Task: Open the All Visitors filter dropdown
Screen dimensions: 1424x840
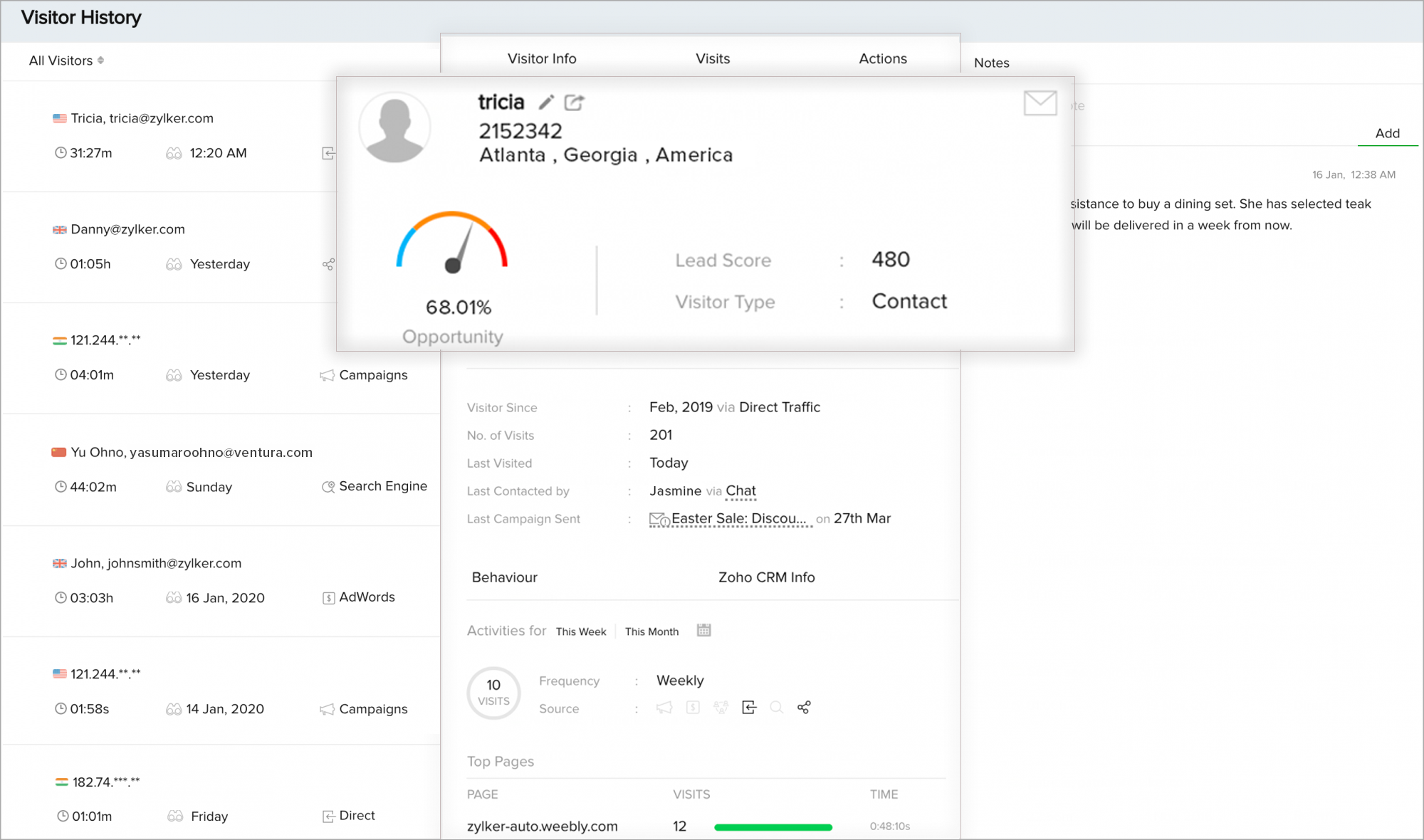Action: [x=66, y=61]
